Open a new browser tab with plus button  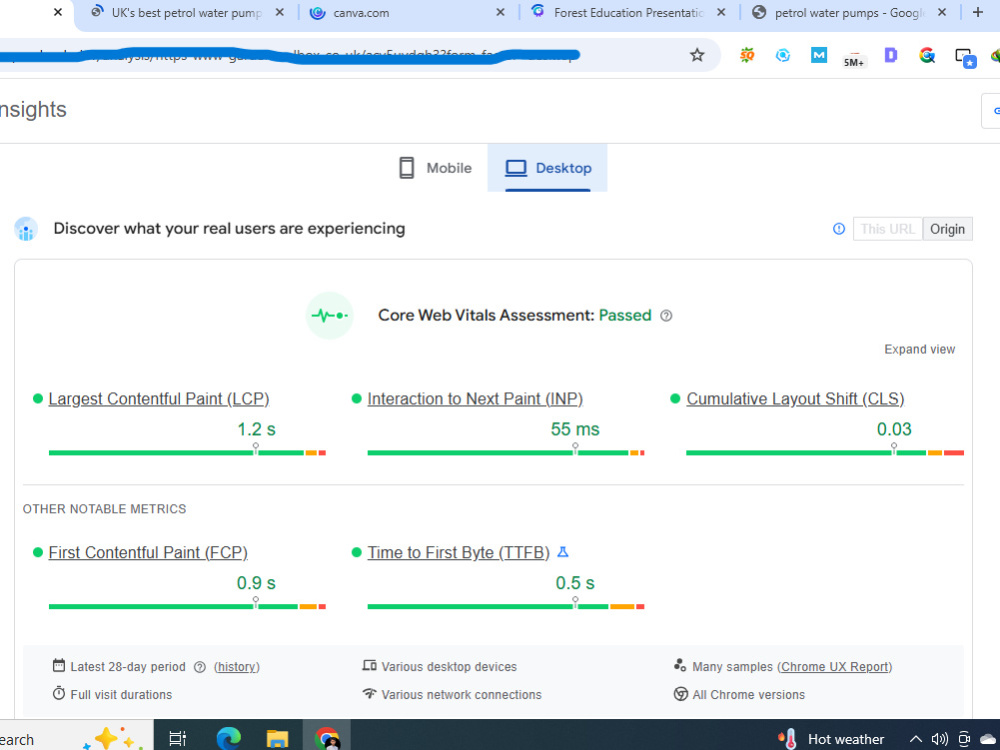(978, 12)
